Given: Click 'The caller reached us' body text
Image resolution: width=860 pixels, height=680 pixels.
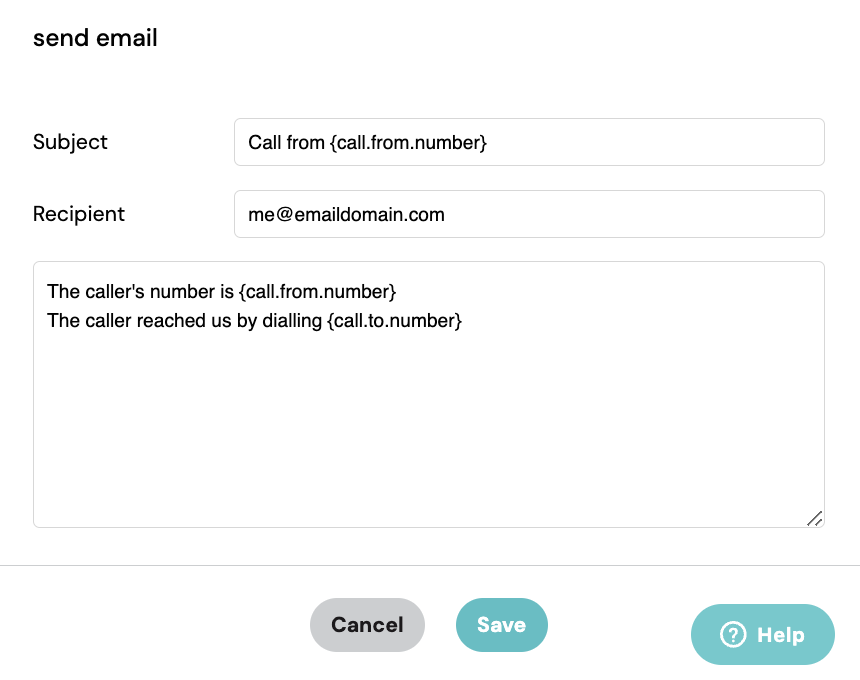Looking at the screenshot, I should (x=139, y=320).
